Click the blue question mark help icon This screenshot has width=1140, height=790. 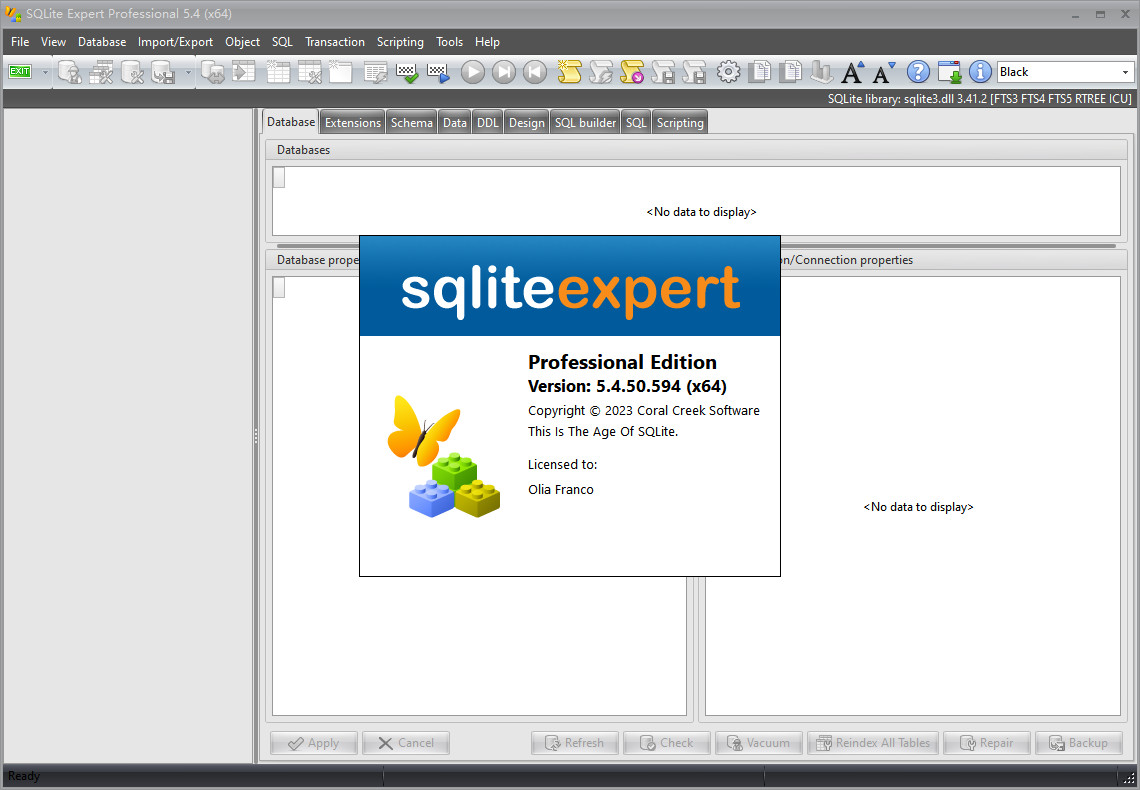point(918,72)
